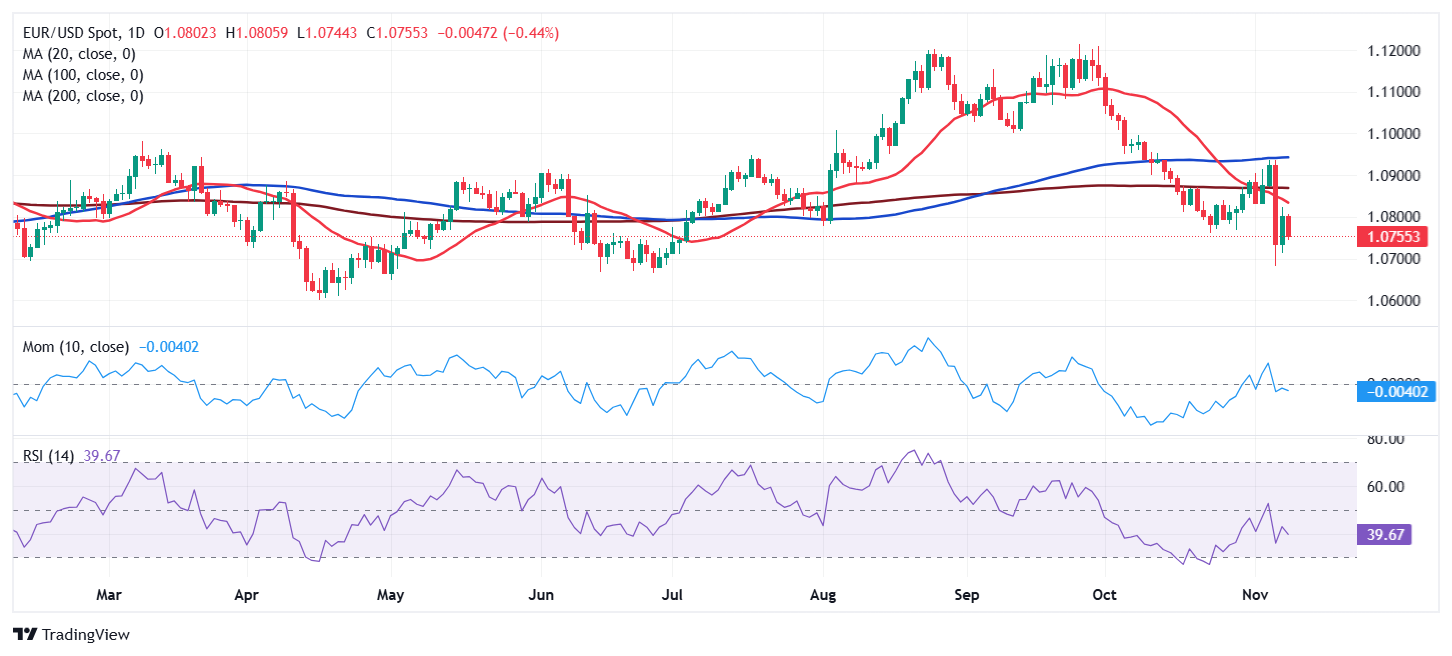Click the TradingView logo icon
The image size is (1452, 656).
coord(24,634)
